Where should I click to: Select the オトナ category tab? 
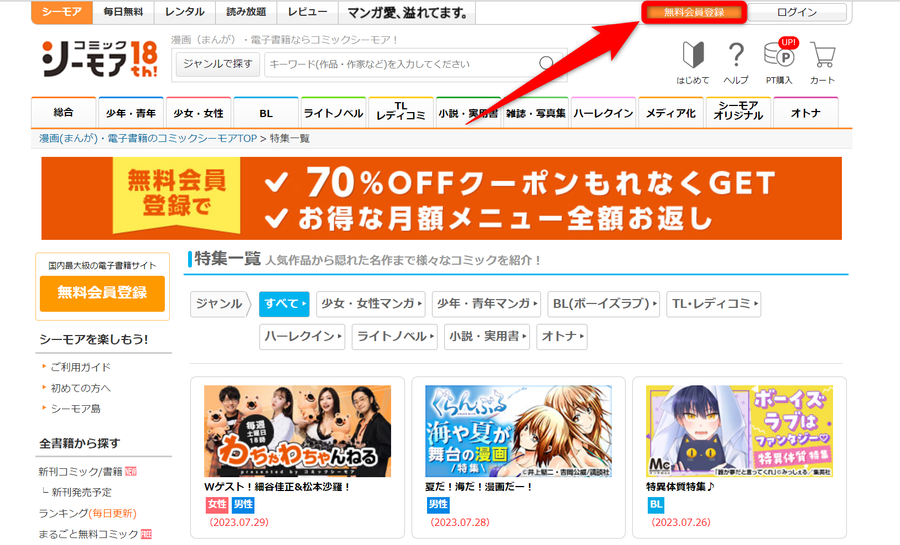point(806,112)
